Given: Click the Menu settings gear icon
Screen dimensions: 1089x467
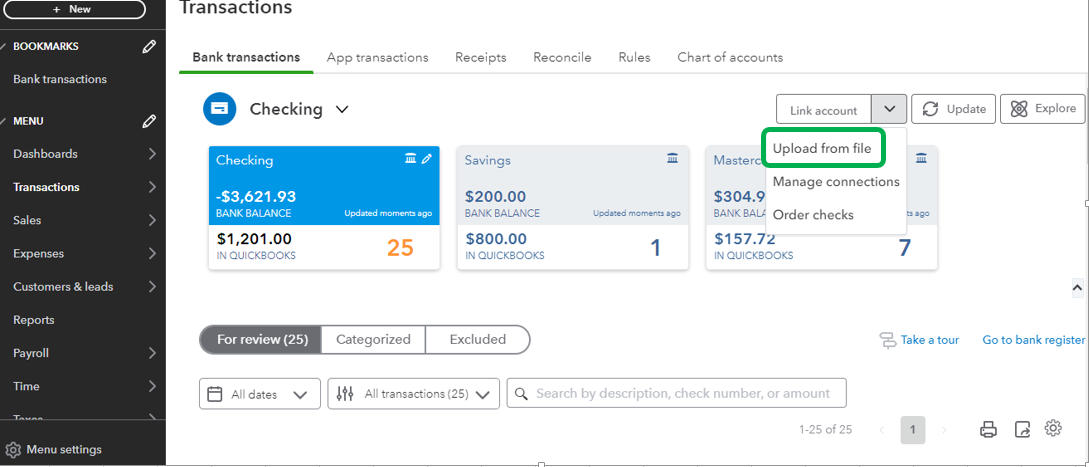Looking at the screenshot, I should click(x=13, y=449).
